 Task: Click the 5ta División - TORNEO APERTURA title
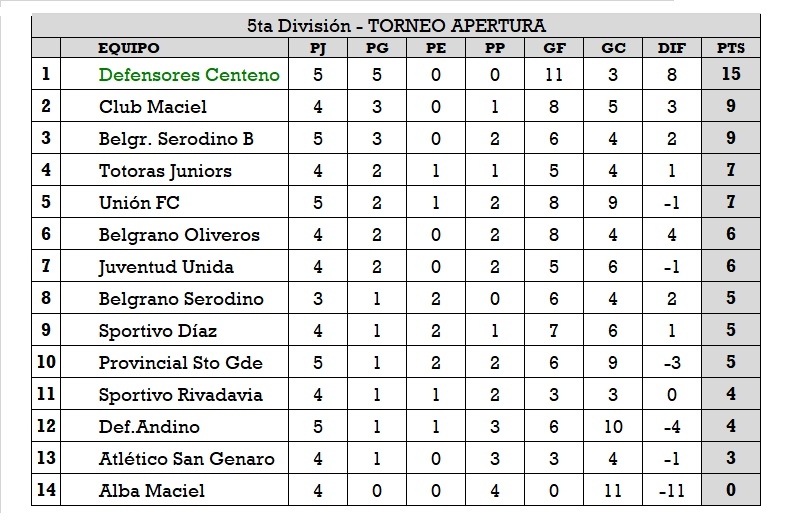[396, 26]
